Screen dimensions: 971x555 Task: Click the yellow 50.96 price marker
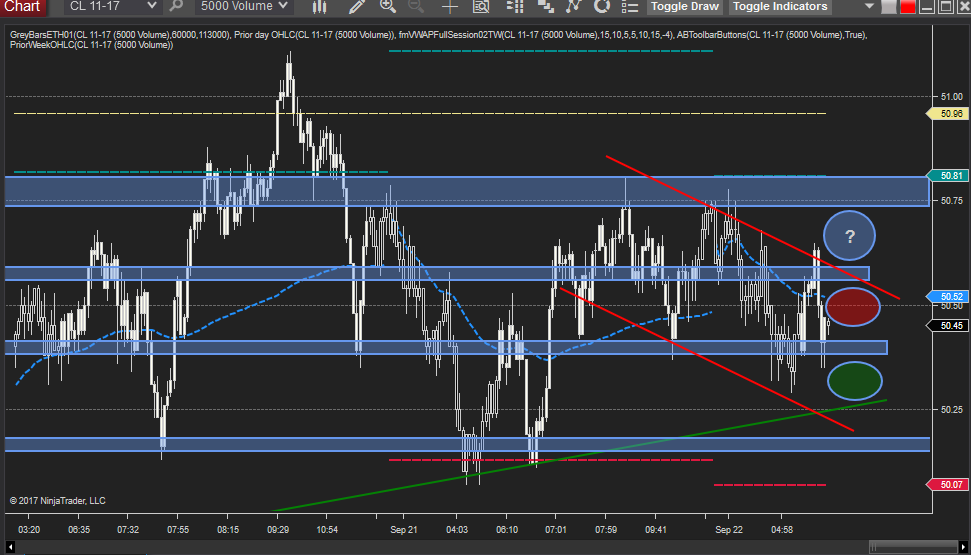point(948,114)
